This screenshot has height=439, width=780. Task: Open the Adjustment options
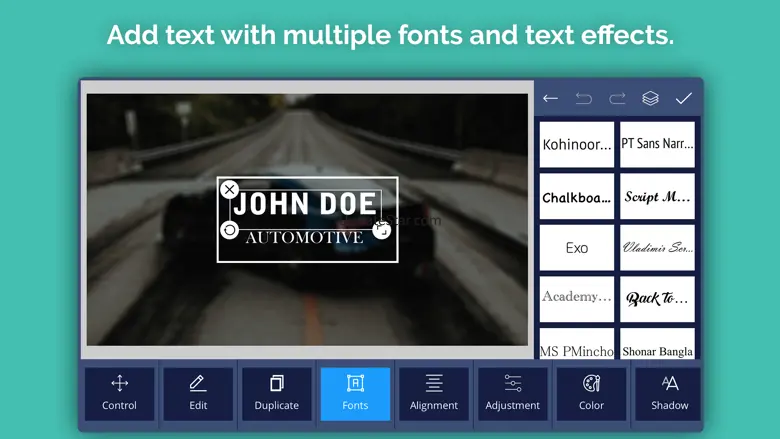512,394
